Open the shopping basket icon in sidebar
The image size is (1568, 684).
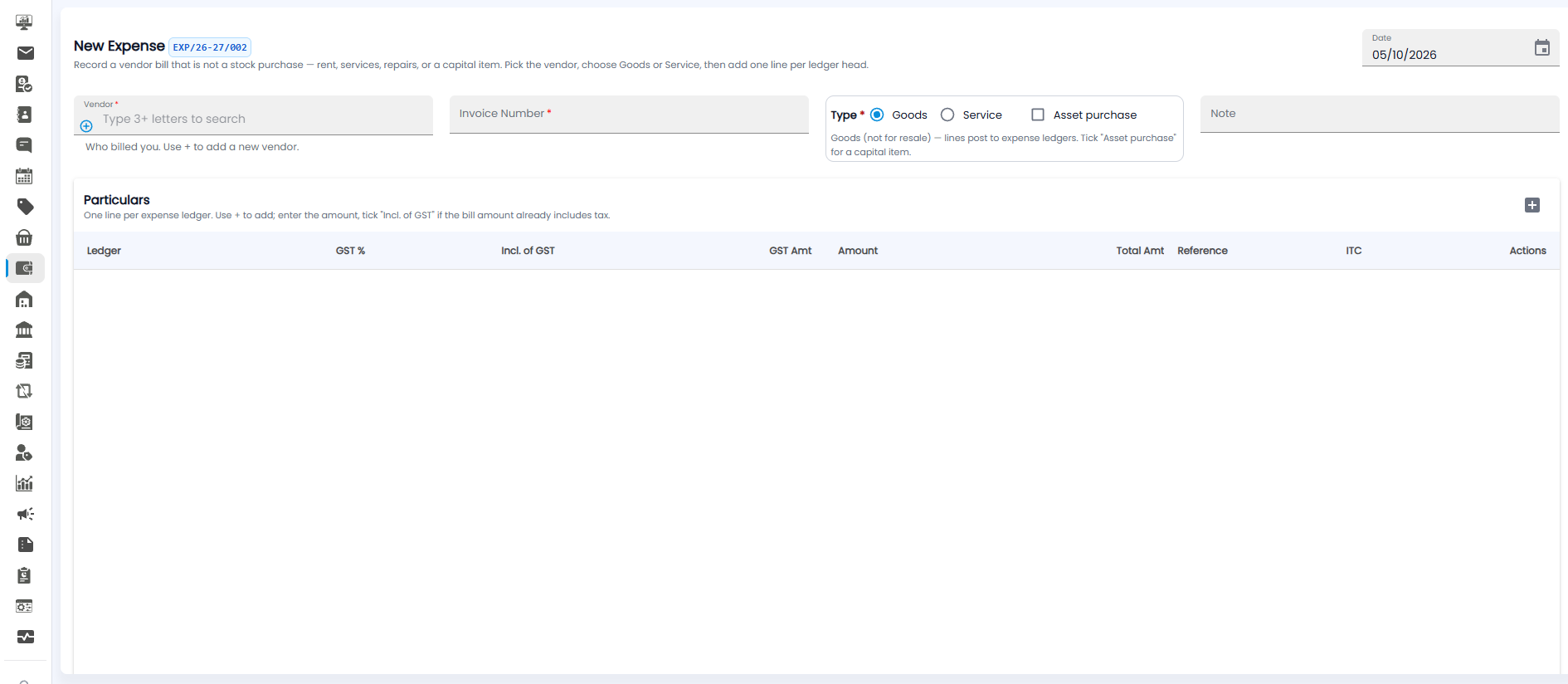click(25, 237)
